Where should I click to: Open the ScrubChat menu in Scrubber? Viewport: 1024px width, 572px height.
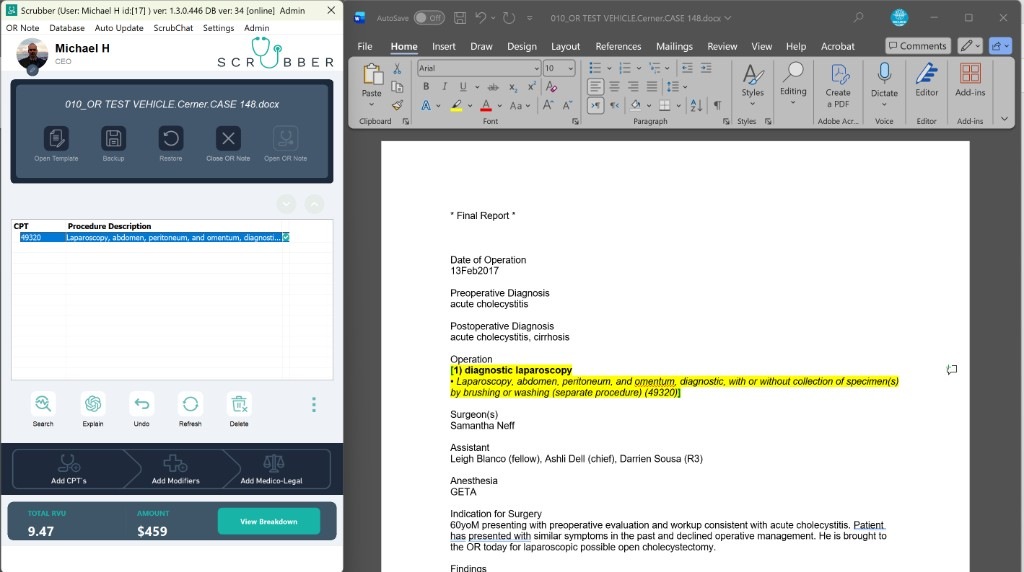coord(173,28)
